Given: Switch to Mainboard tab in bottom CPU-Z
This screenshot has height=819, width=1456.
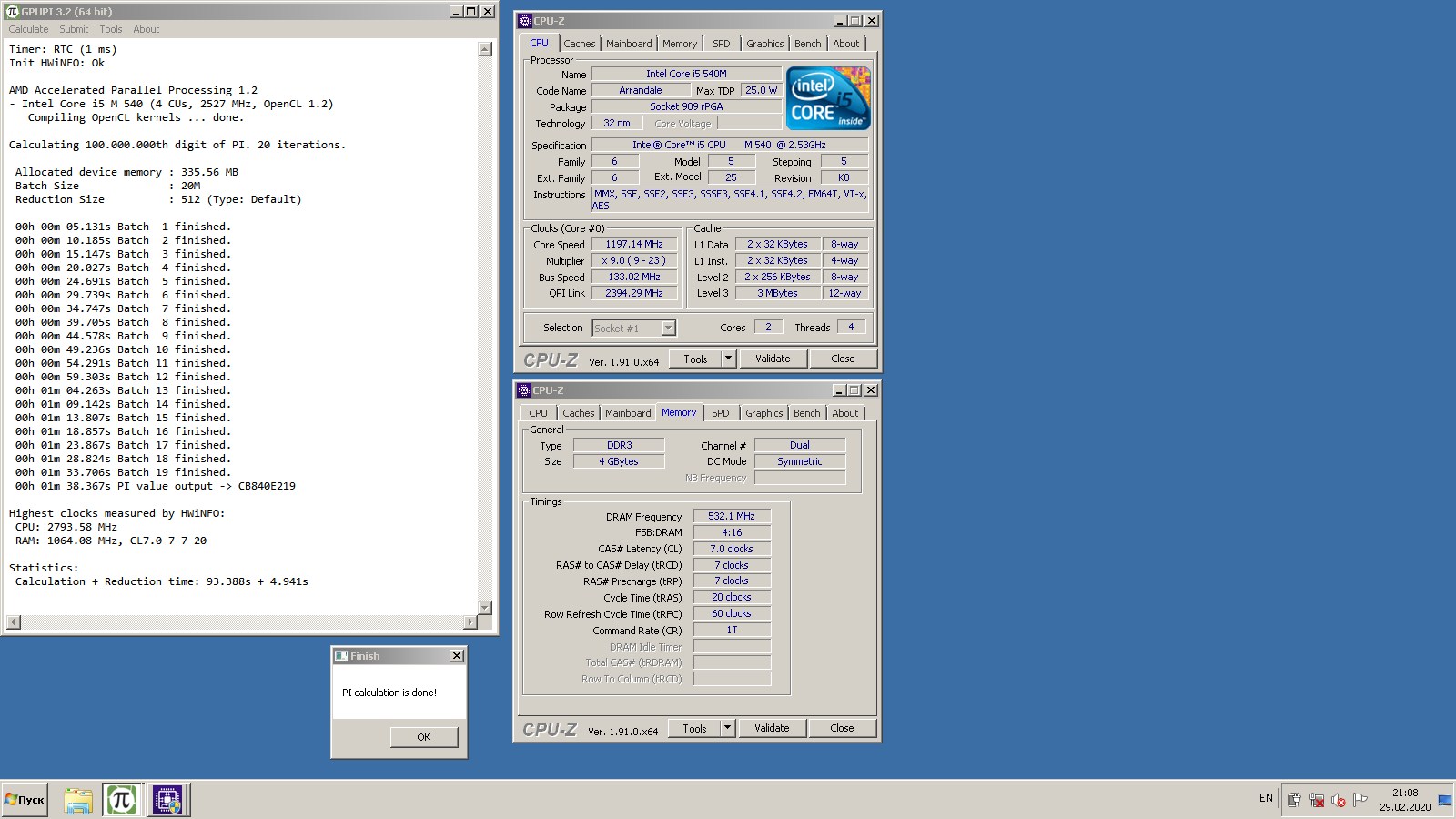Looking at the screenshot, I should click(628, 413).
